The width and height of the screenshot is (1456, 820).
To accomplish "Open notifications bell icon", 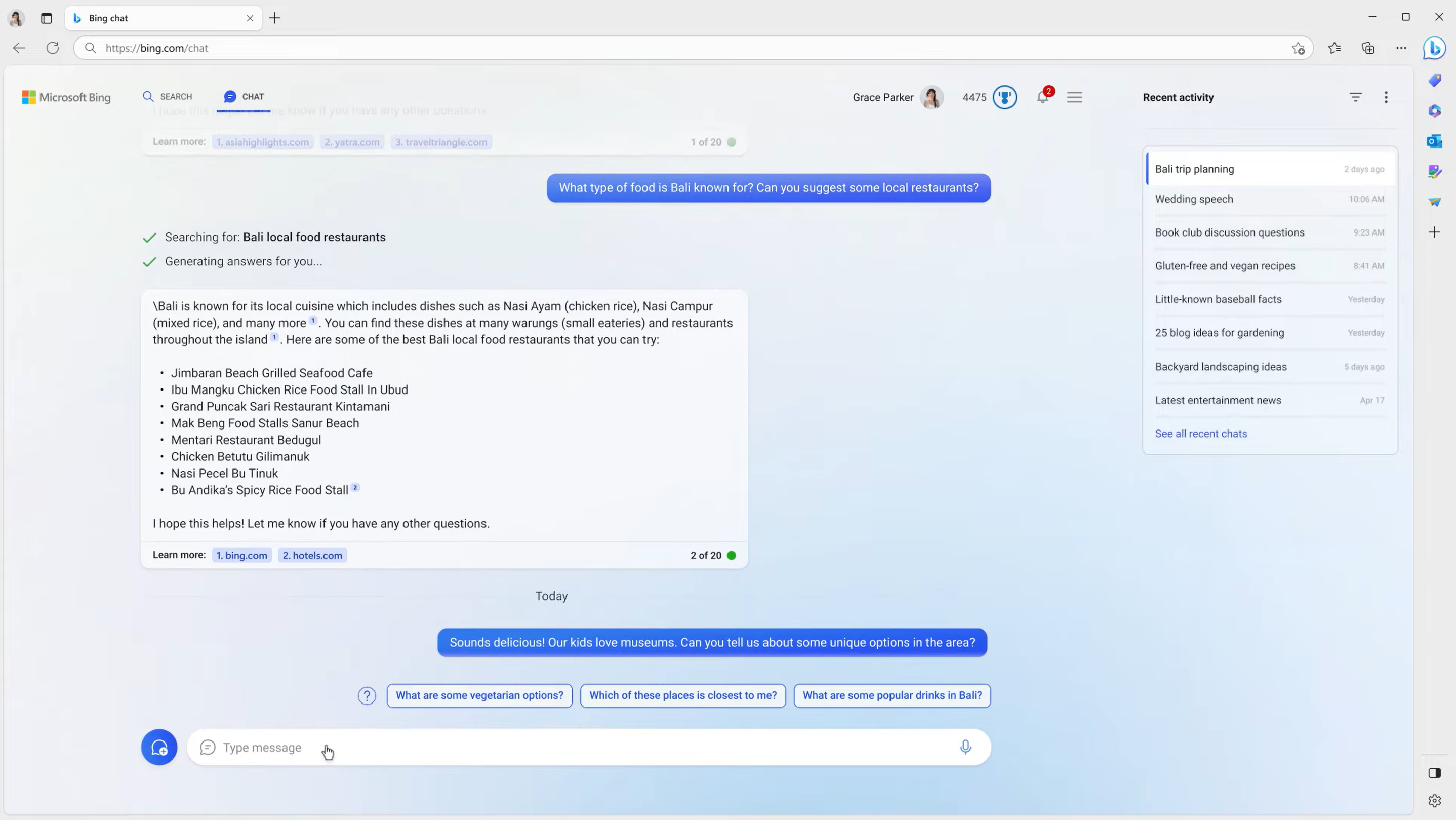I will pyautogui.click(x=1043, y=97).
